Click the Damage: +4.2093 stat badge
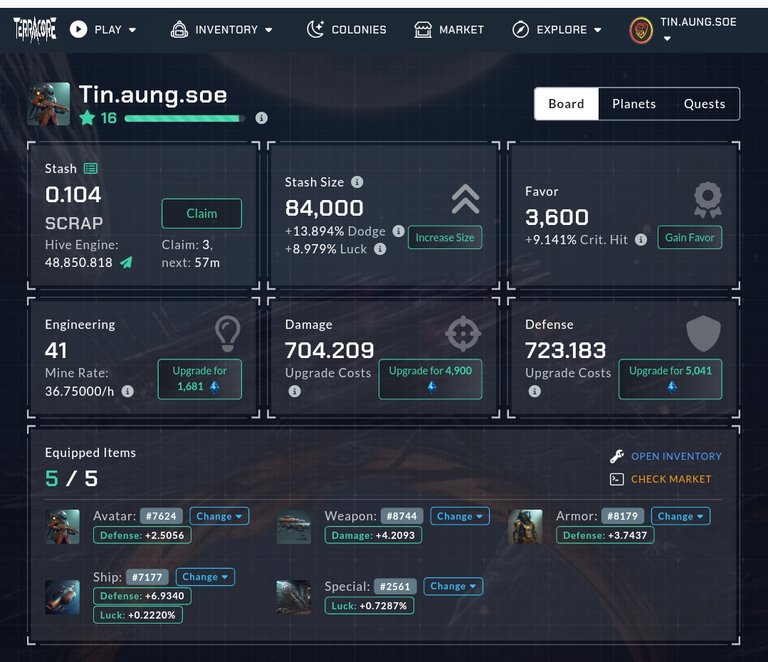768x662 pixels. click(373, 535)
